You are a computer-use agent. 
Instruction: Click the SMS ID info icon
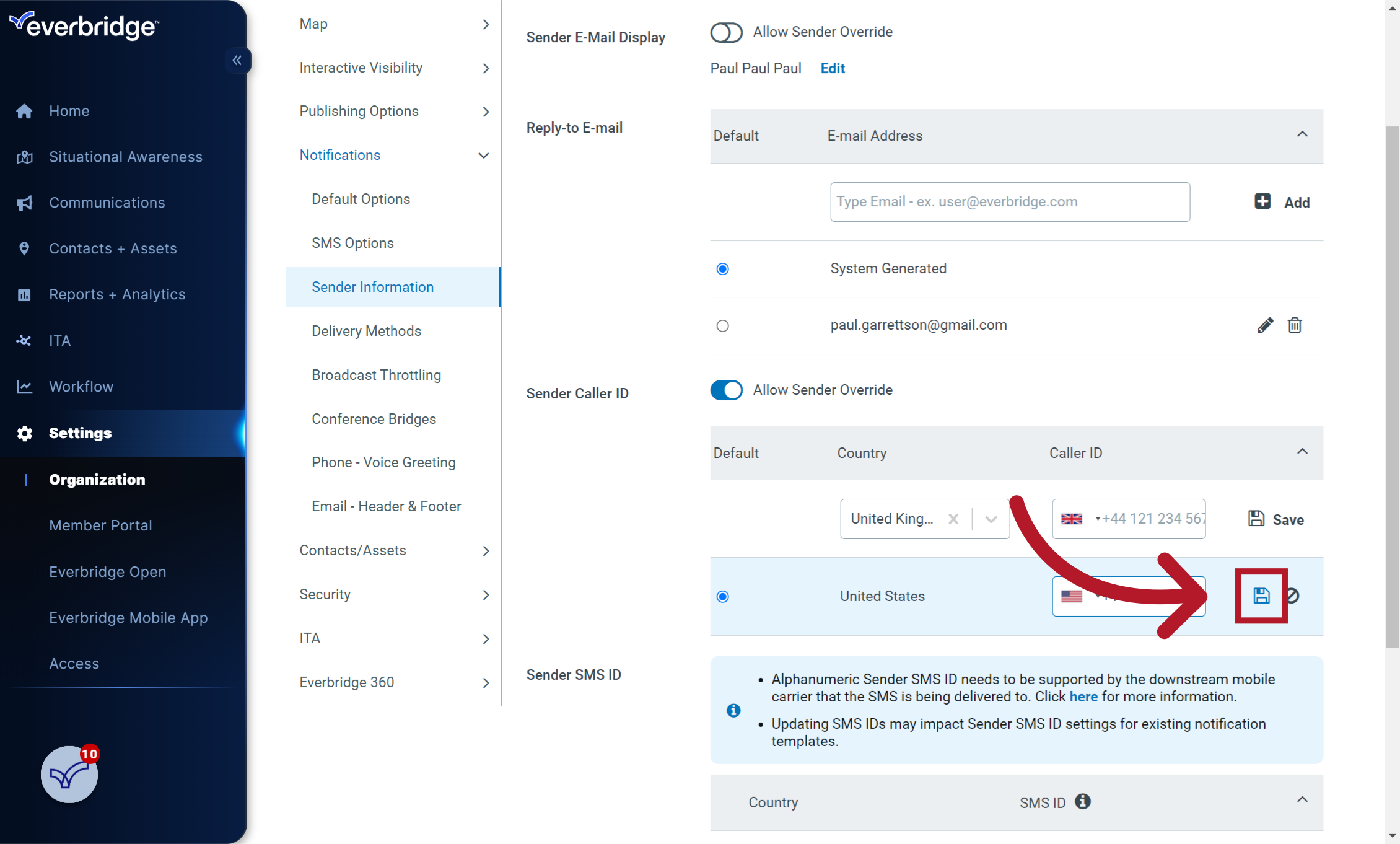(x=1082, y=801)
